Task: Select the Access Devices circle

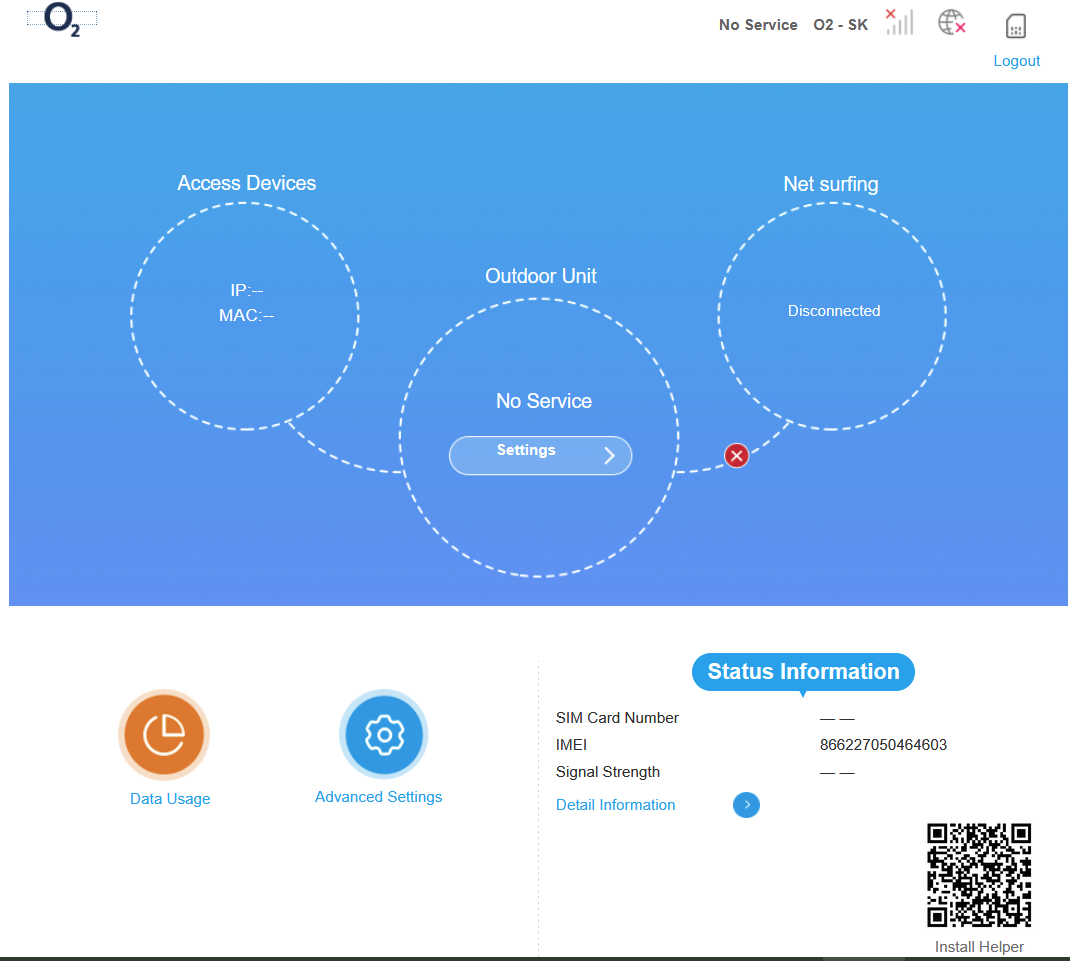Action: [245, 316]
